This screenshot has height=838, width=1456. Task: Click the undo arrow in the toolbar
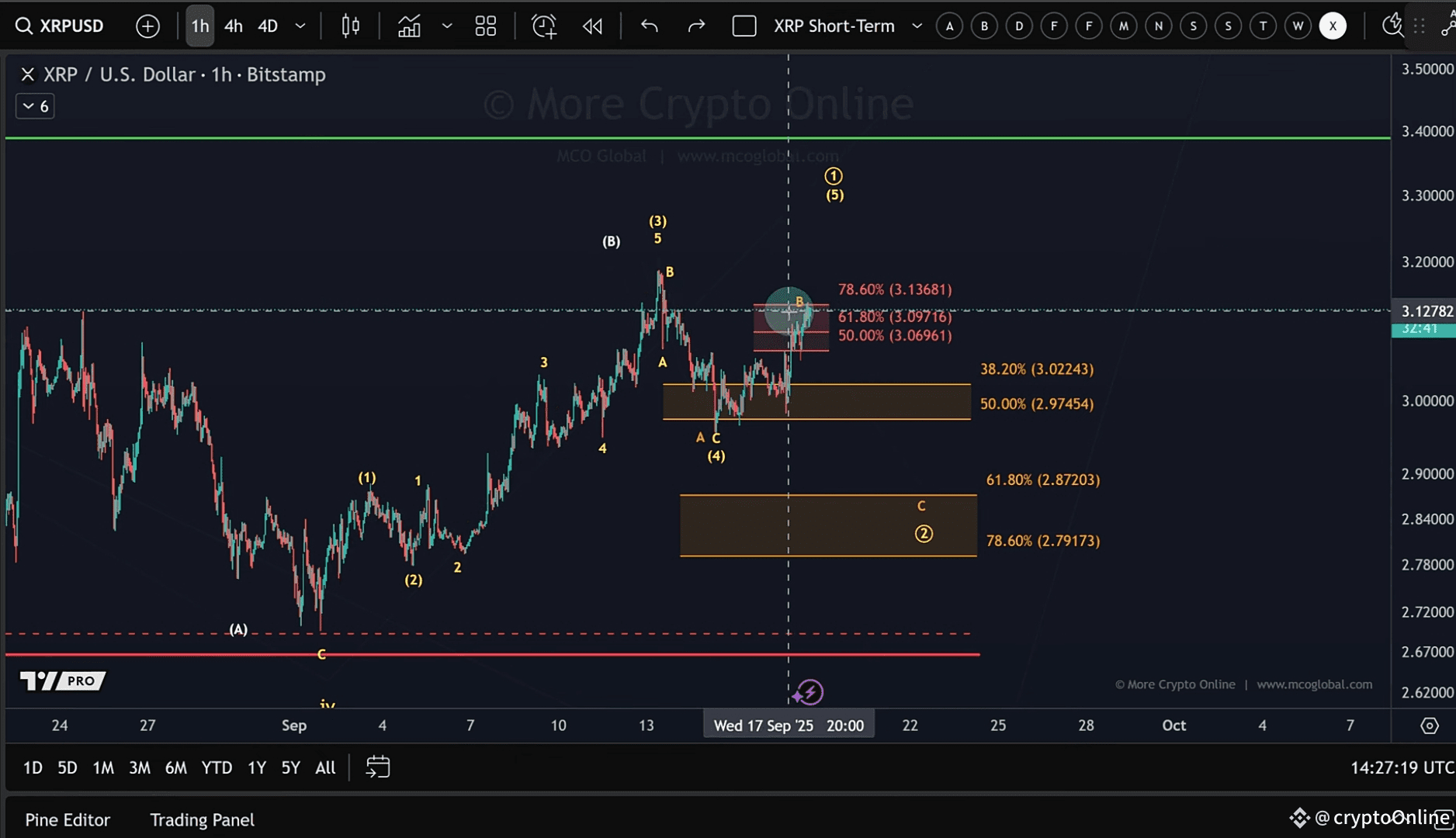pyautogui.click(x=649, y=26)
